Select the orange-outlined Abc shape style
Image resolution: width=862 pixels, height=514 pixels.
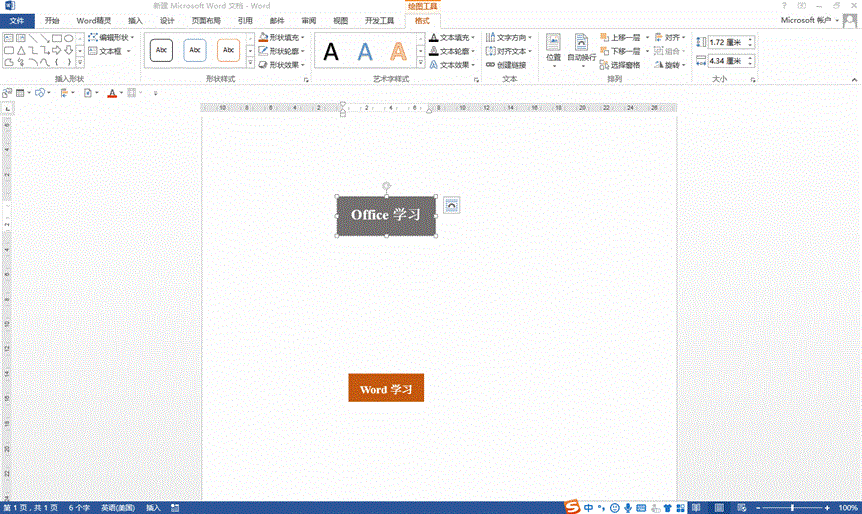pyautogui.click(x=229, y=50)
